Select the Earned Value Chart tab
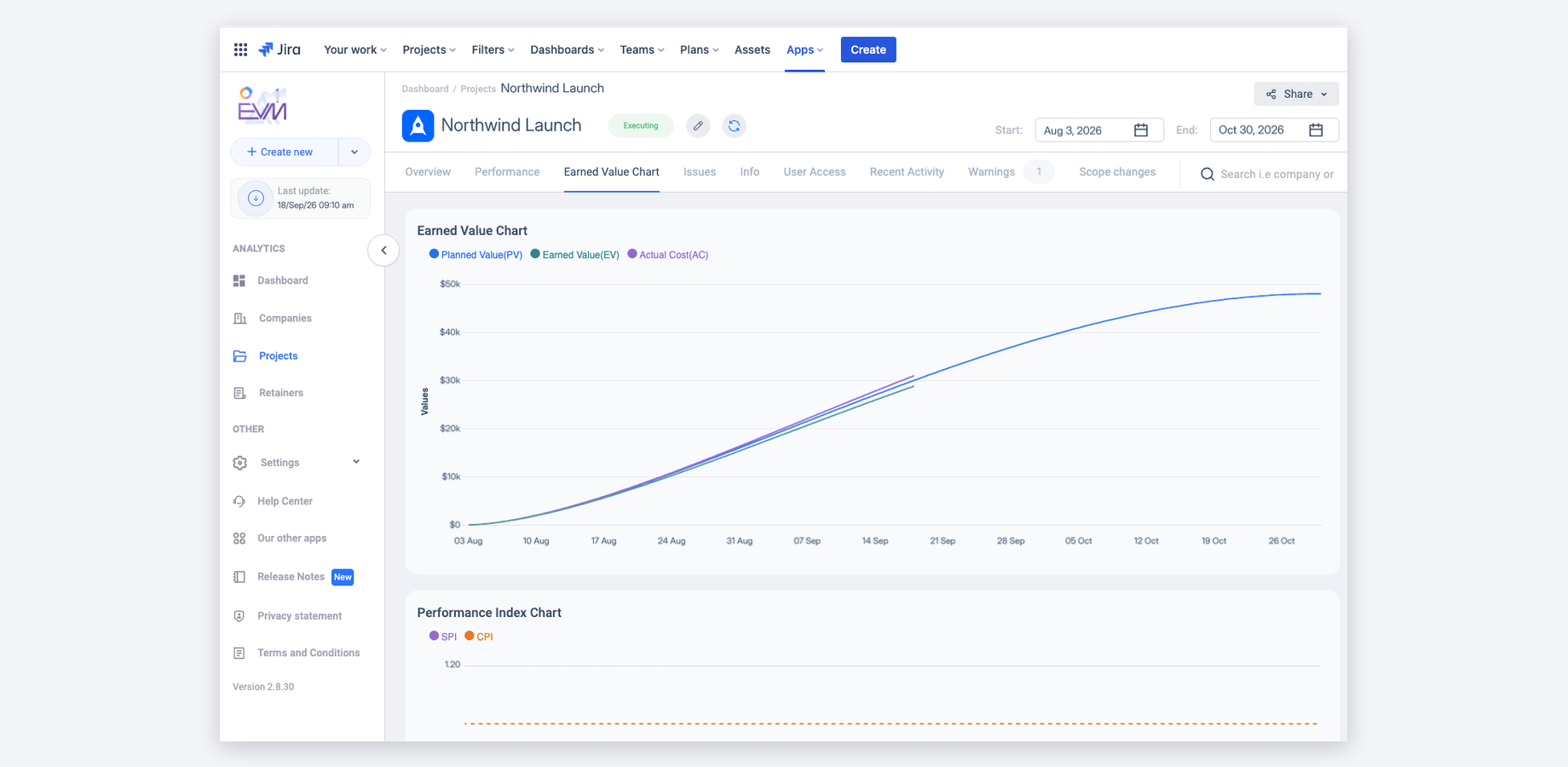 click(x=611, y=172)
